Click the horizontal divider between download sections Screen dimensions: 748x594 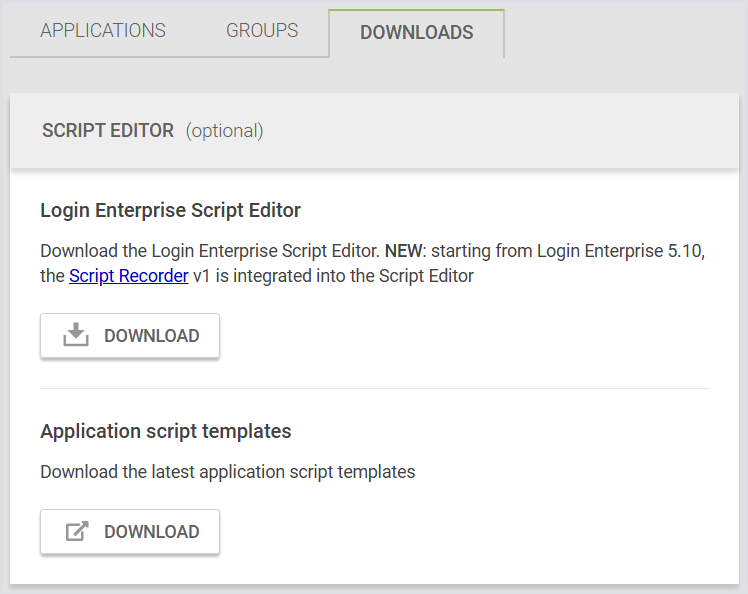[374, 388]
